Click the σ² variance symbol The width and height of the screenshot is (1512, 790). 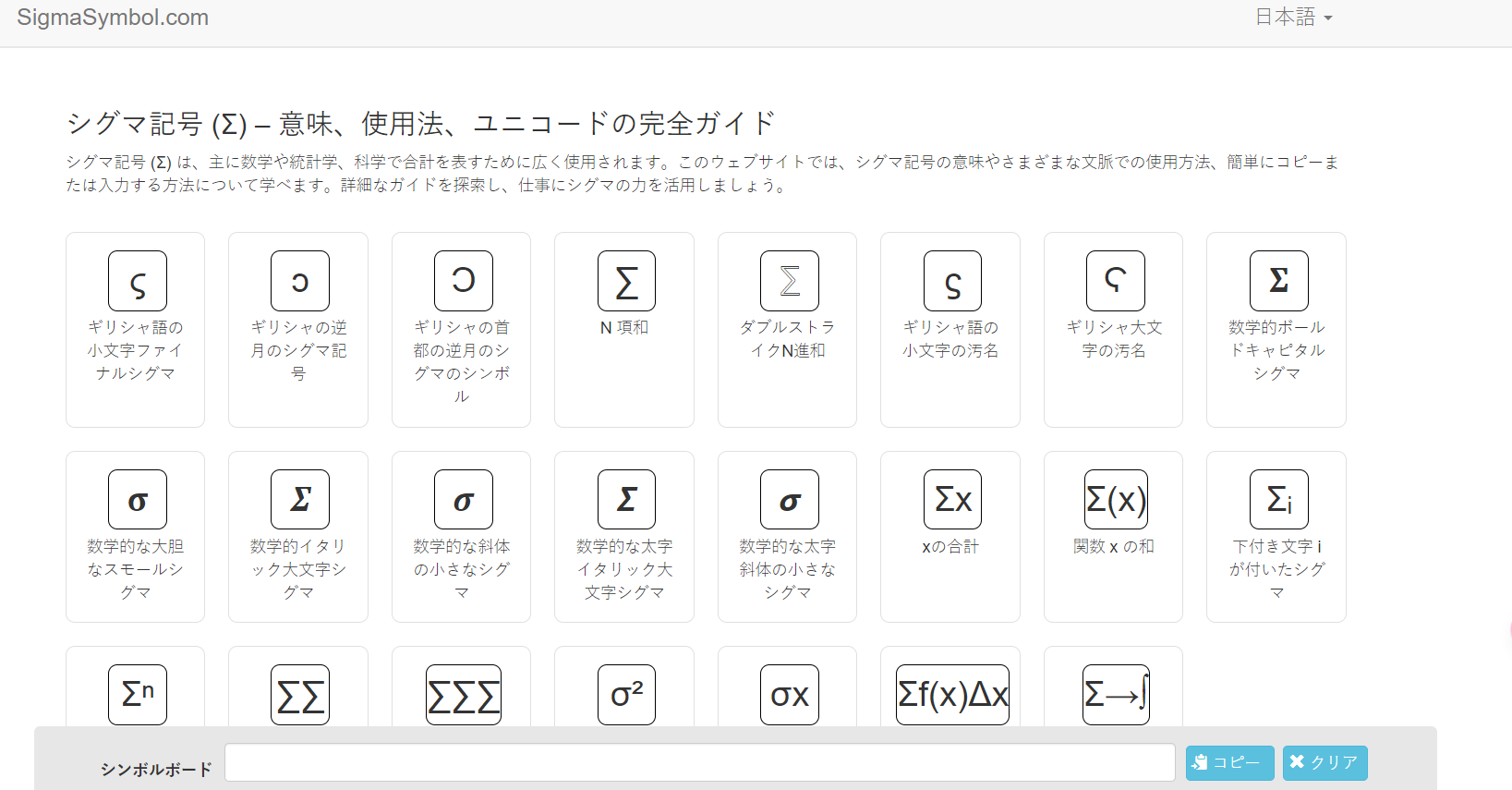click(x=626, y=694)
